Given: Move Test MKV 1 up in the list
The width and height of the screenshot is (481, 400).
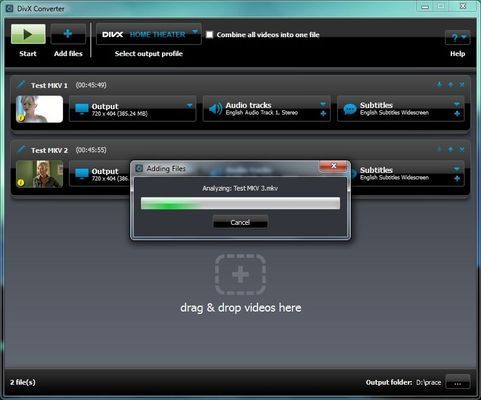Looking at the screenshot, I should 450,85.
